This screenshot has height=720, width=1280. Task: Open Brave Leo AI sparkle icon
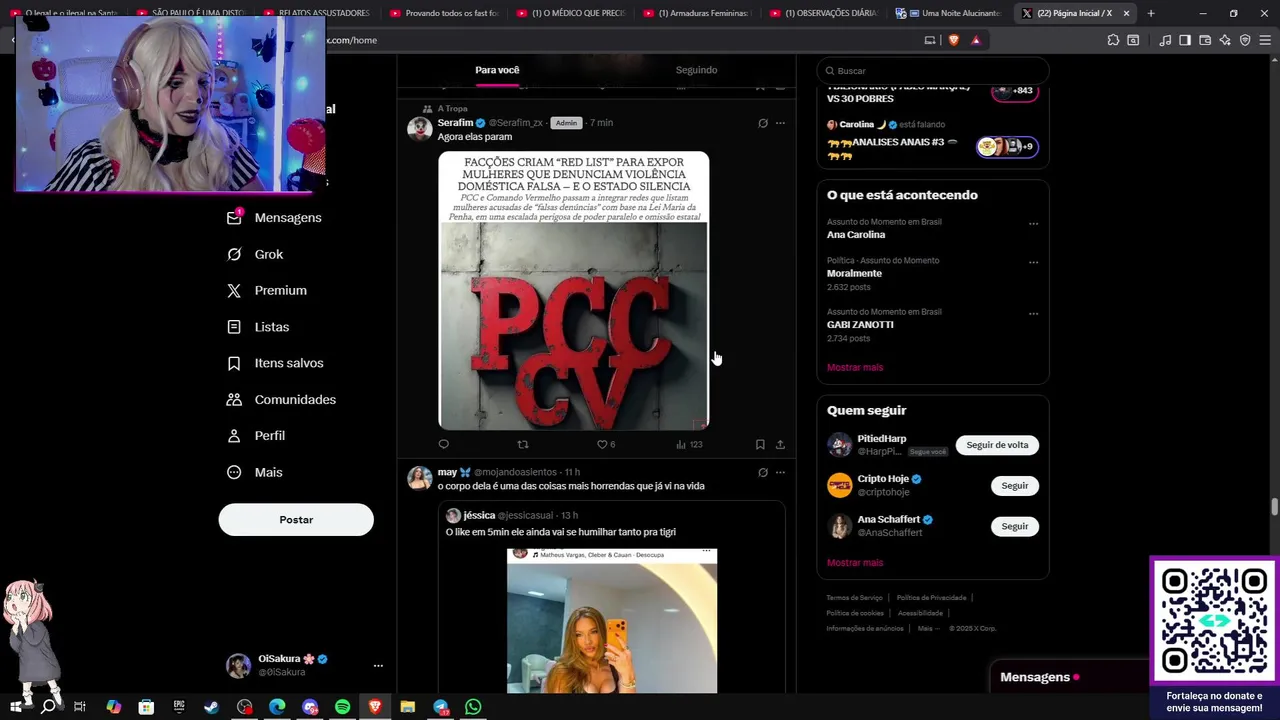tap(1225, 40)
